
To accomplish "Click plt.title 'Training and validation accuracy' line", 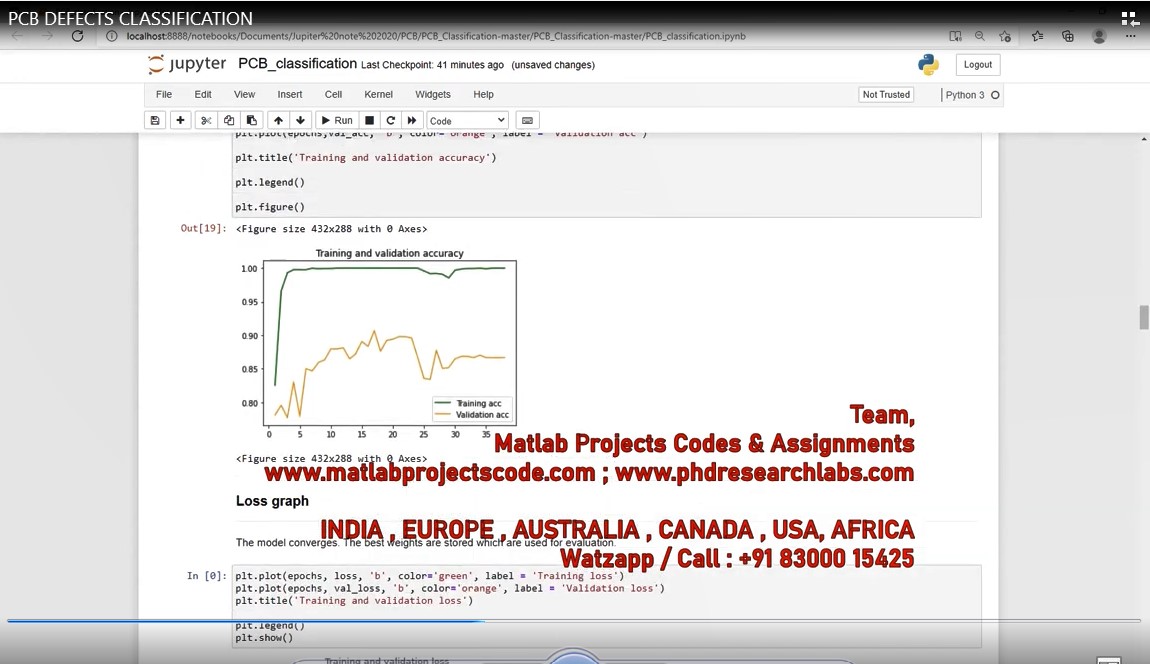I will pos(365,158).
